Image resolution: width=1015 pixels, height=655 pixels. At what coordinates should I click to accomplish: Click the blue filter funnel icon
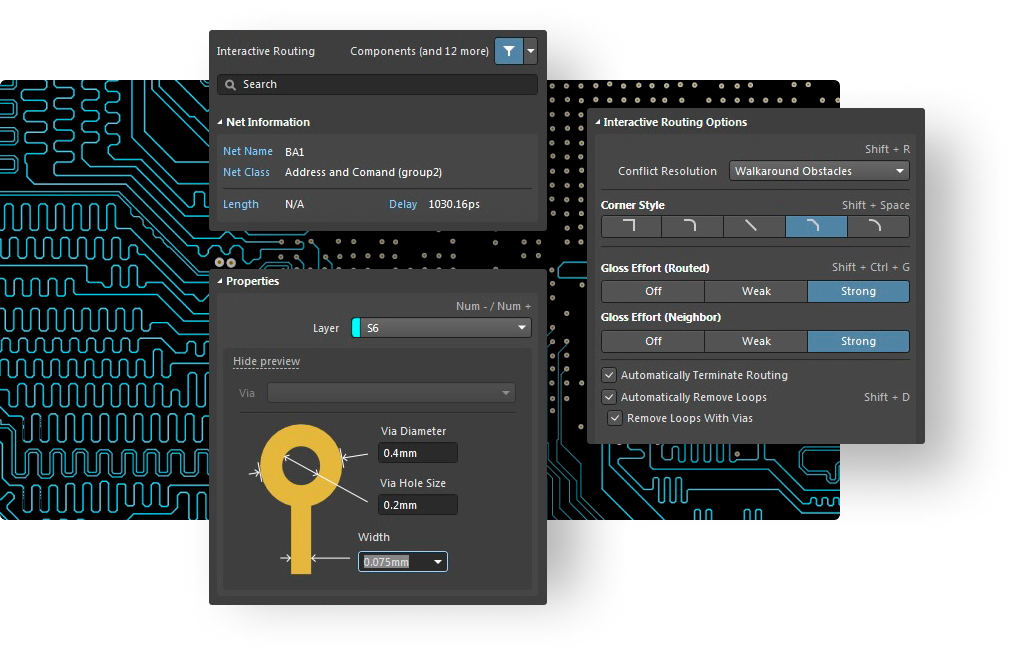pyautogui.click(x=509, y=51)
